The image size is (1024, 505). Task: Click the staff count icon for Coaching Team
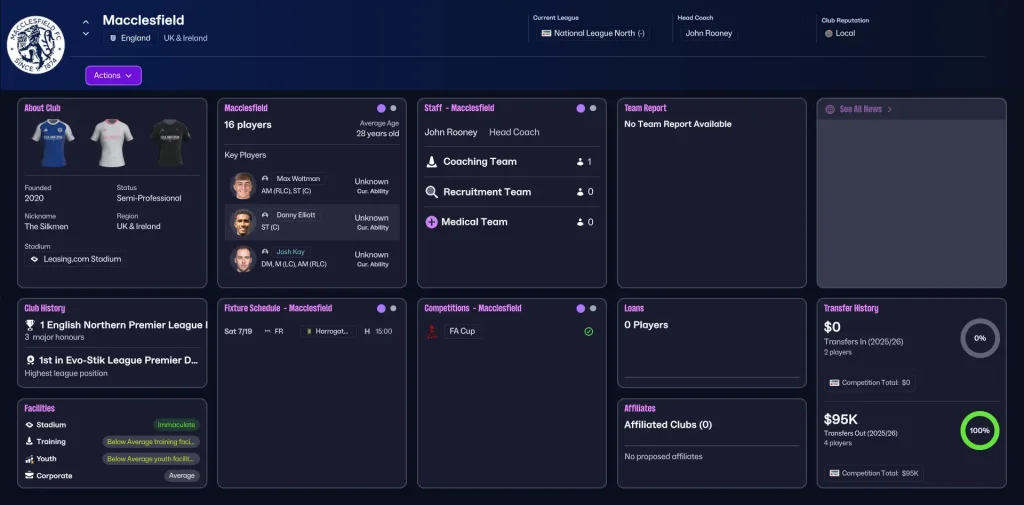point(580,162)
